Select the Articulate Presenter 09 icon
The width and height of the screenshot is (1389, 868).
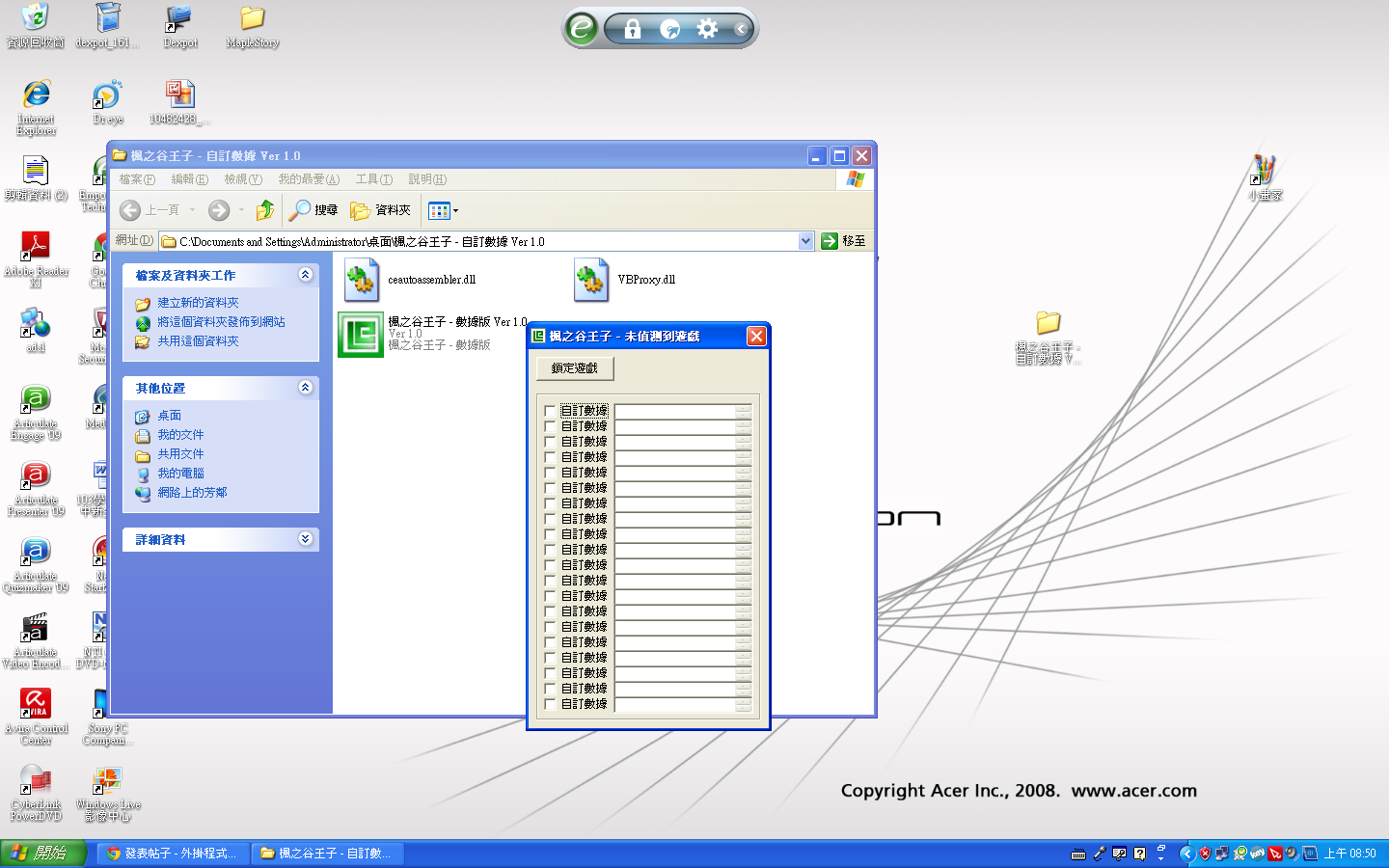36,488
